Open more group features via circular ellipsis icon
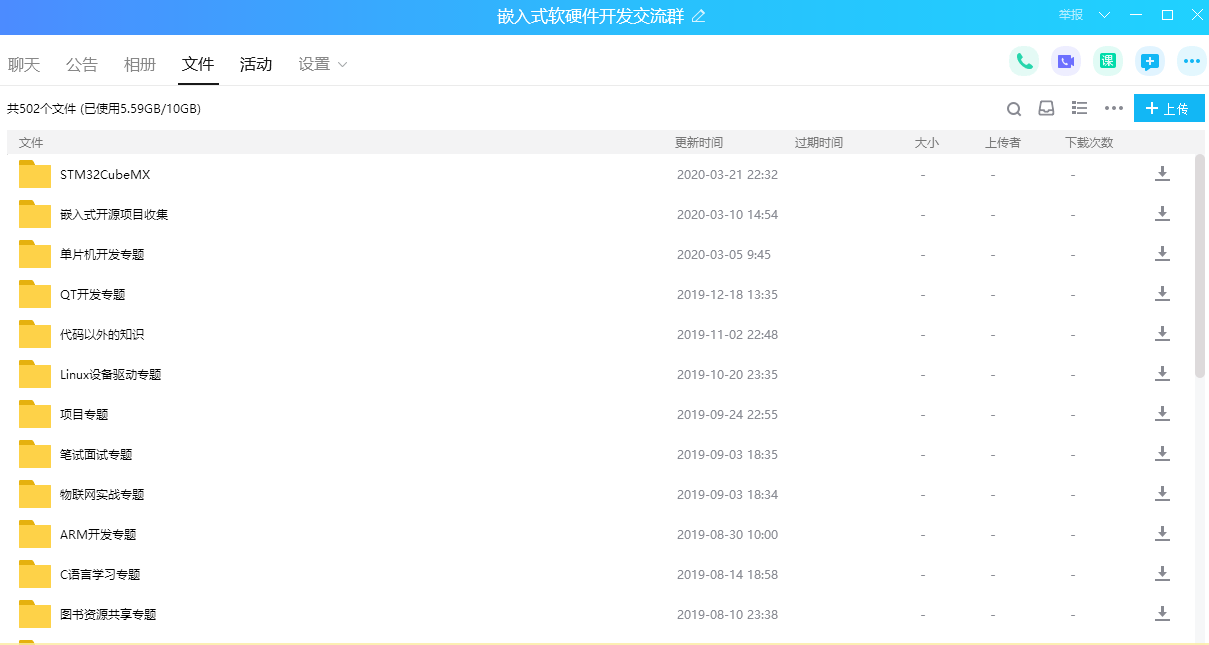The height and width of the screenshot is (645, 1209). [x=1191, y=61]
